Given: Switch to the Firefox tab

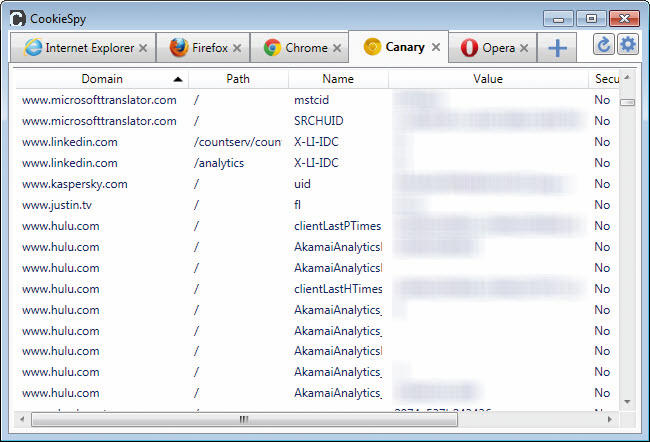Looking at the screenshot, I should [x=204, y=48].
